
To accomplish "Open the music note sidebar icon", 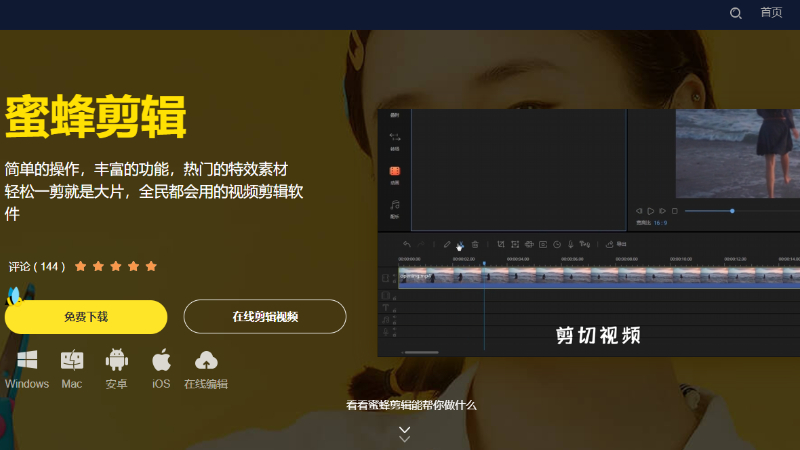I will [x=395, y=205].
